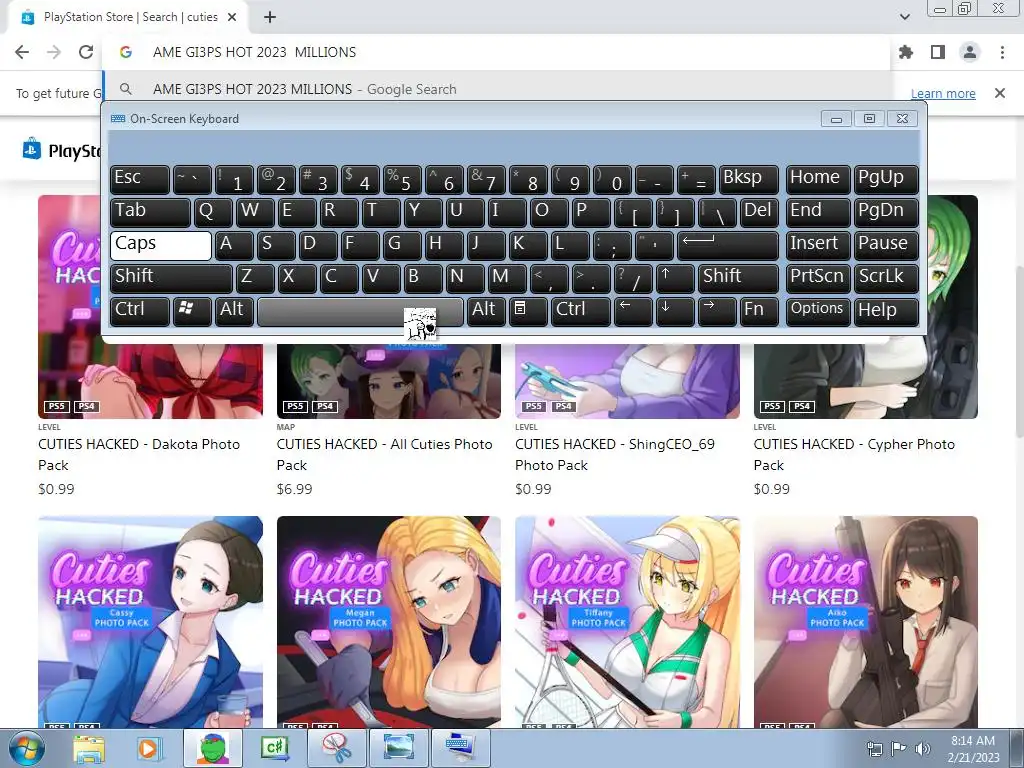Open ShingCEO_69 Photo Pack title
Image resolution: width=1024 pixels, height=768 pixels.
tap(615, 455)
